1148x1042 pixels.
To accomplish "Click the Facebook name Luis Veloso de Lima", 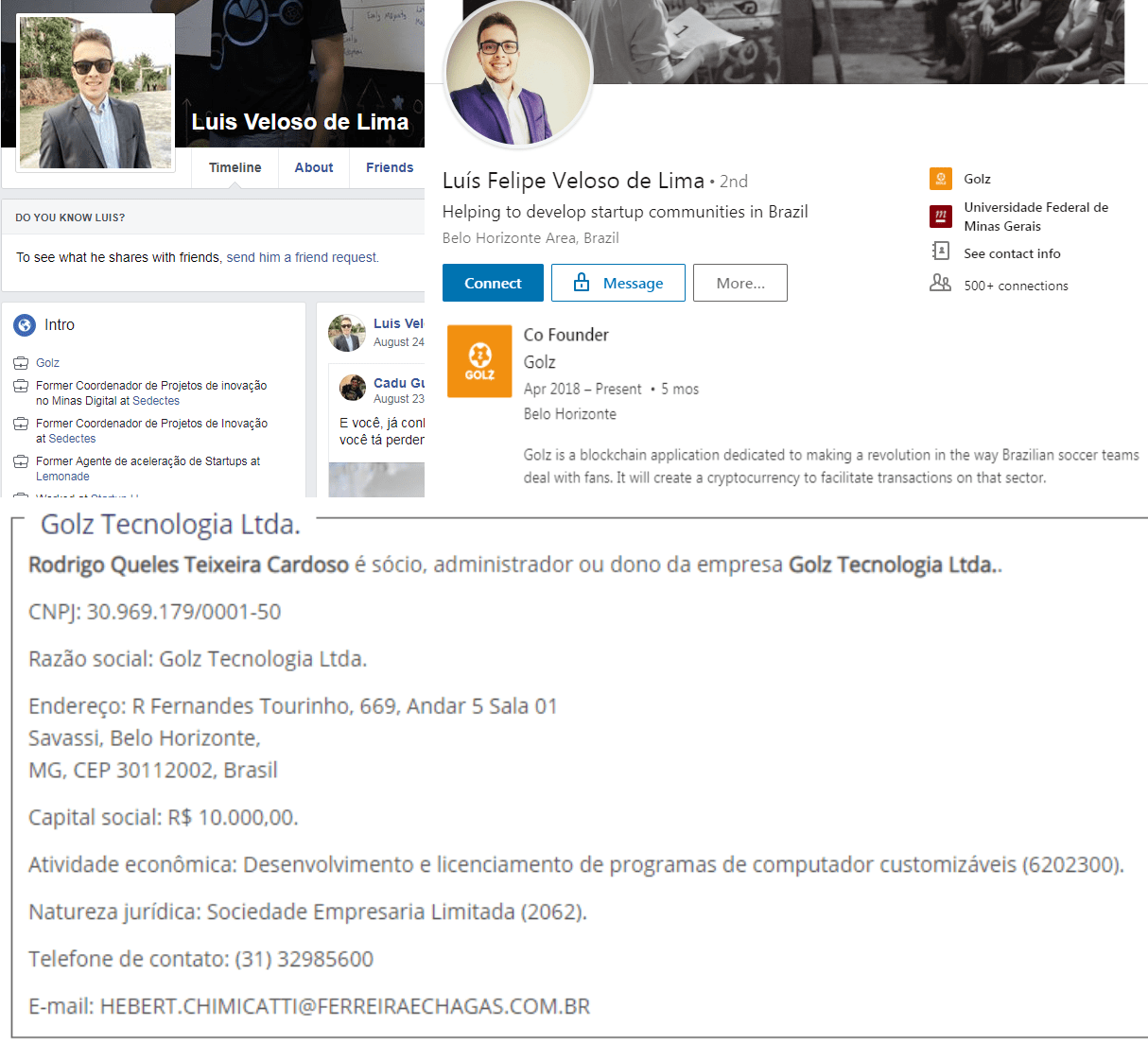I will 300,122.
